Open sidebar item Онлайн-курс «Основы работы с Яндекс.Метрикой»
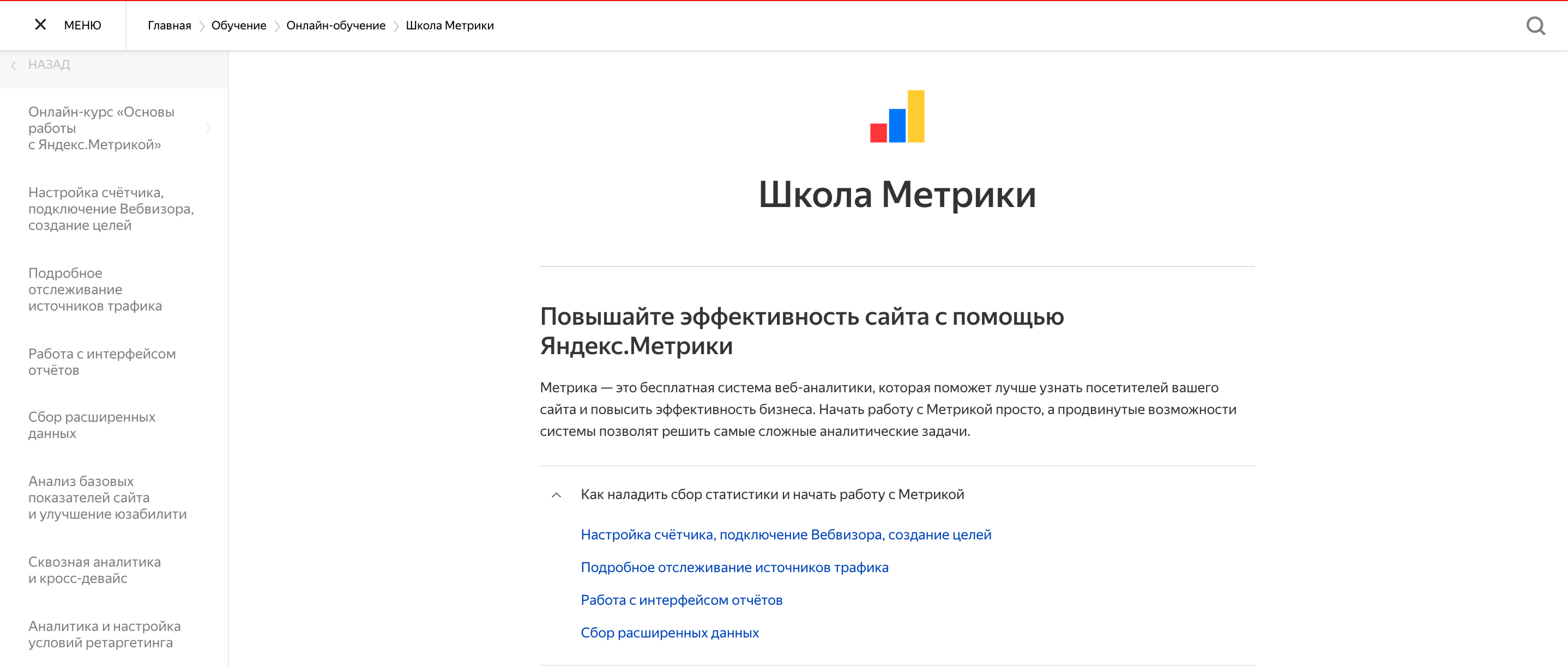1568x668 pixels. pyautogui.click(x=101, y=129)
